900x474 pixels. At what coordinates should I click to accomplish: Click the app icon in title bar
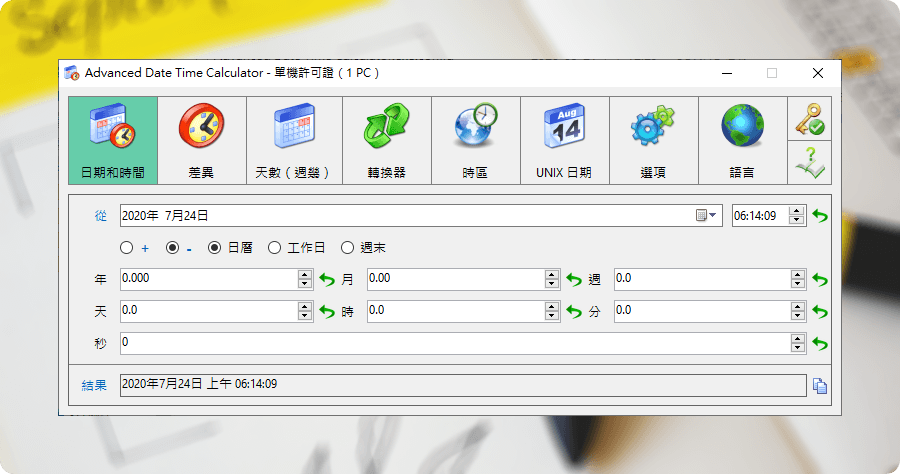click(x=72, y=73)
